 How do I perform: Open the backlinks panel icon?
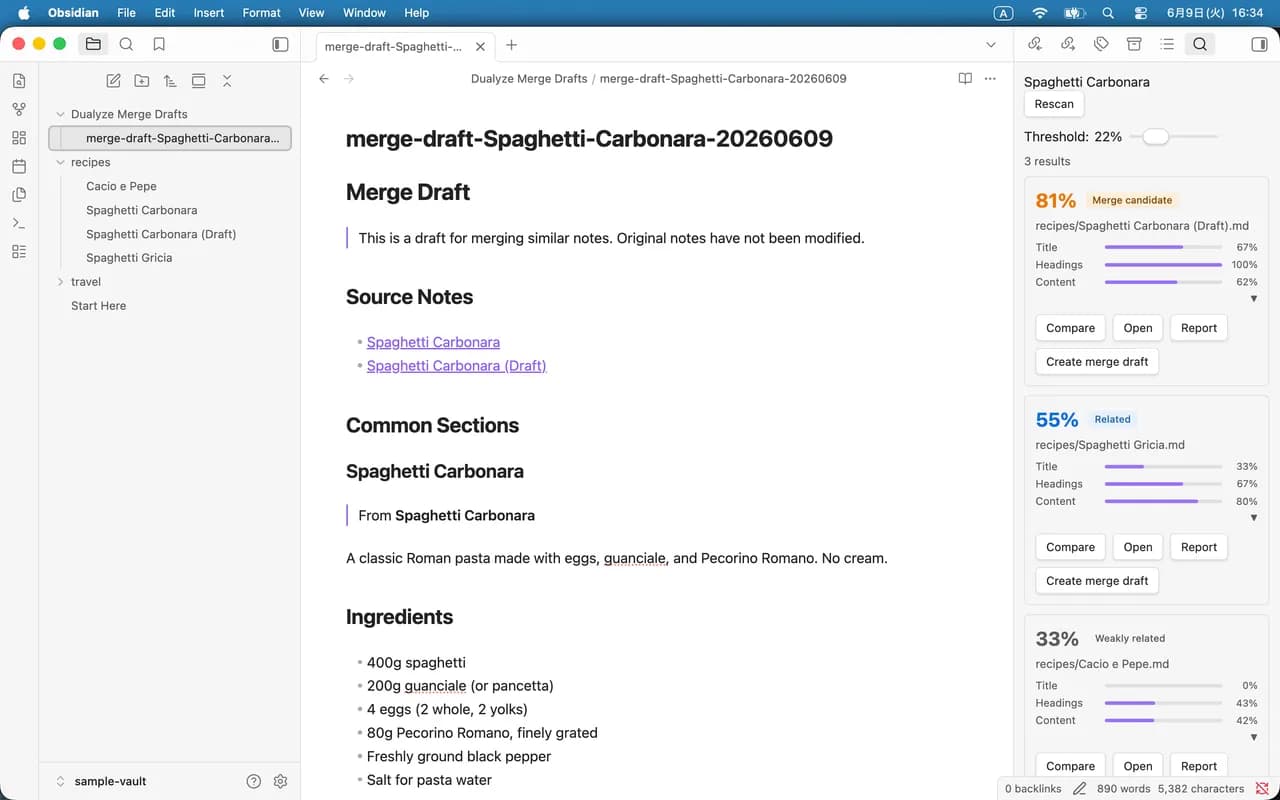pos(1035,44)
